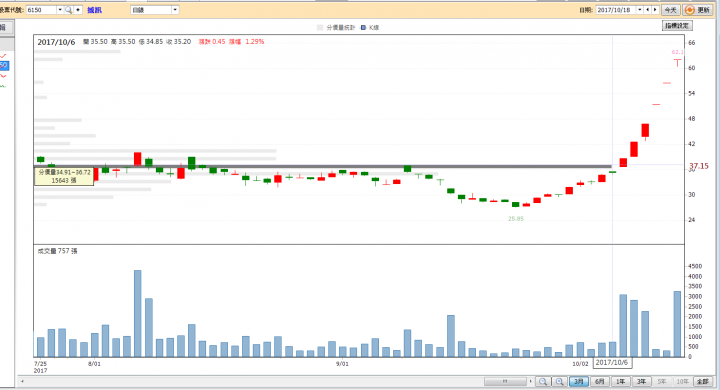Click the 37.15 price label on right axis
Viewport: 720px width, 390px height.
[698, 166]
